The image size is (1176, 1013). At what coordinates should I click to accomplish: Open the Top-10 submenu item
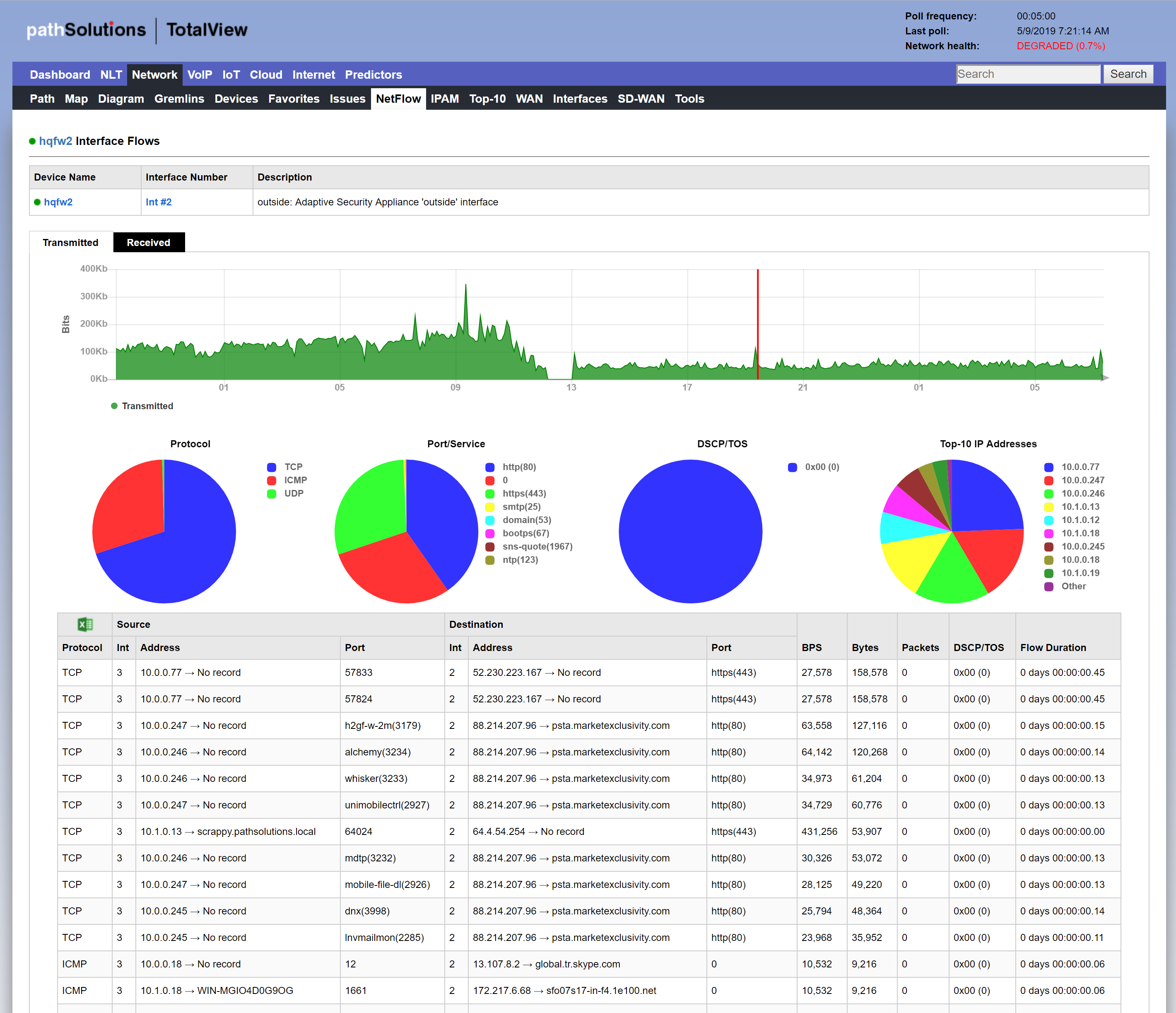tap(487, 99)
